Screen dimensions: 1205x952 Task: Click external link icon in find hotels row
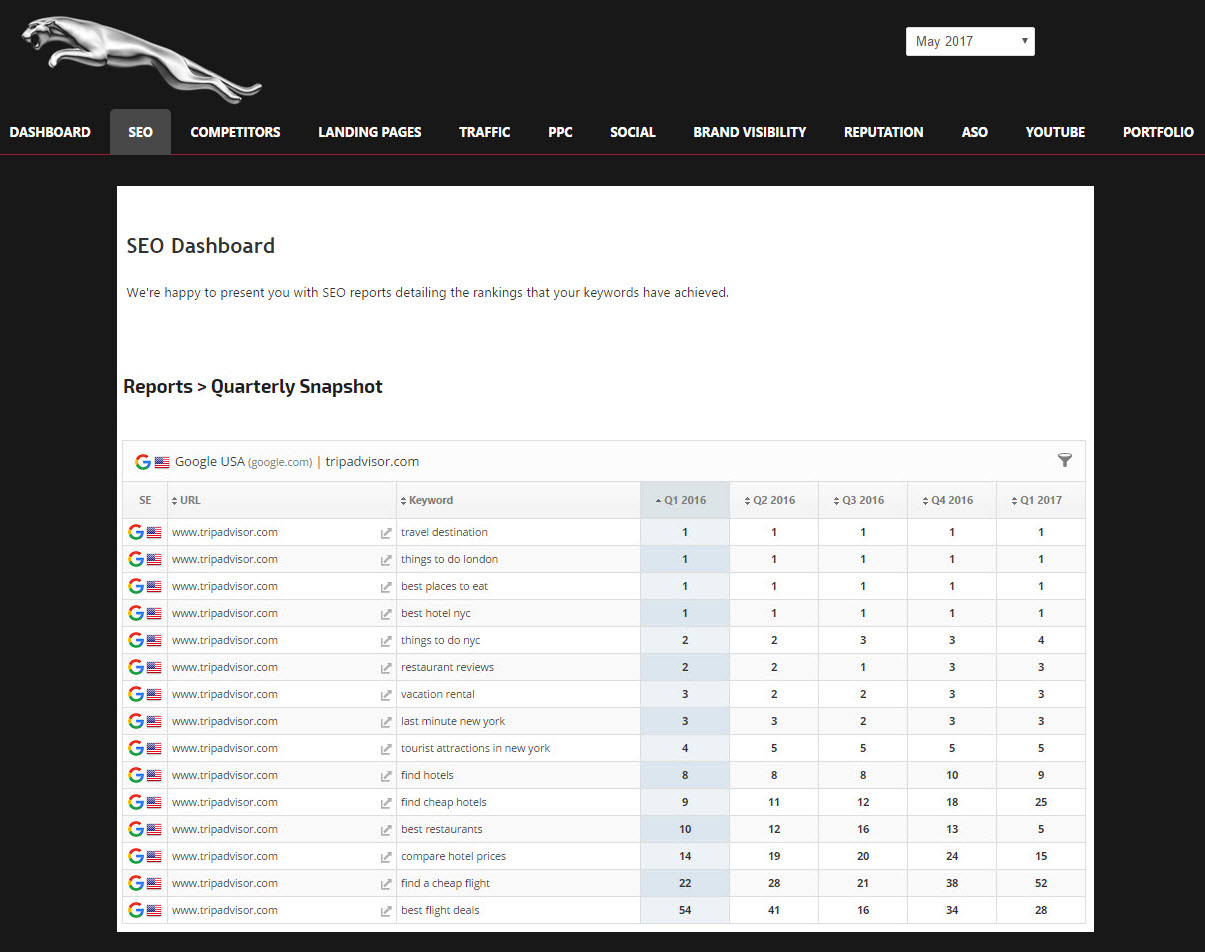pos(386,776)
